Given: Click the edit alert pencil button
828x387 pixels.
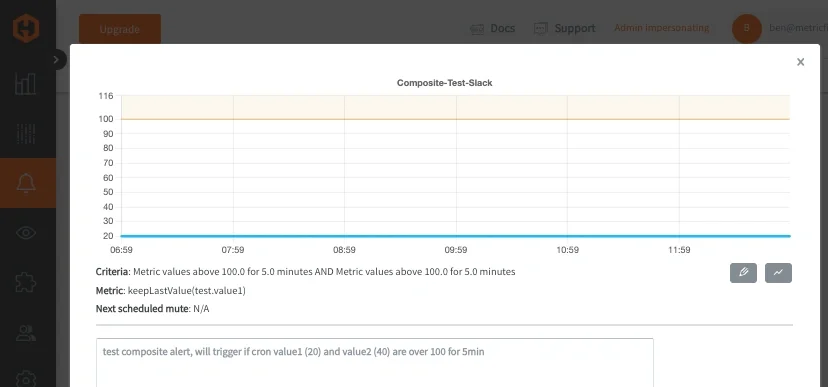Looking at the screenshot, I should tap(744, 273).
